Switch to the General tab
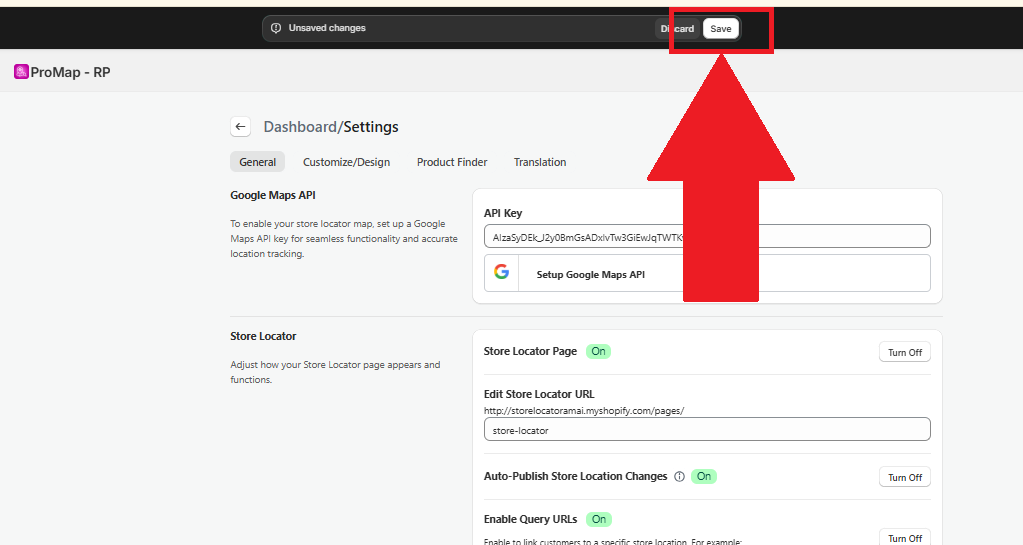Screen dimensions: 1023x545 coord(257,162)
